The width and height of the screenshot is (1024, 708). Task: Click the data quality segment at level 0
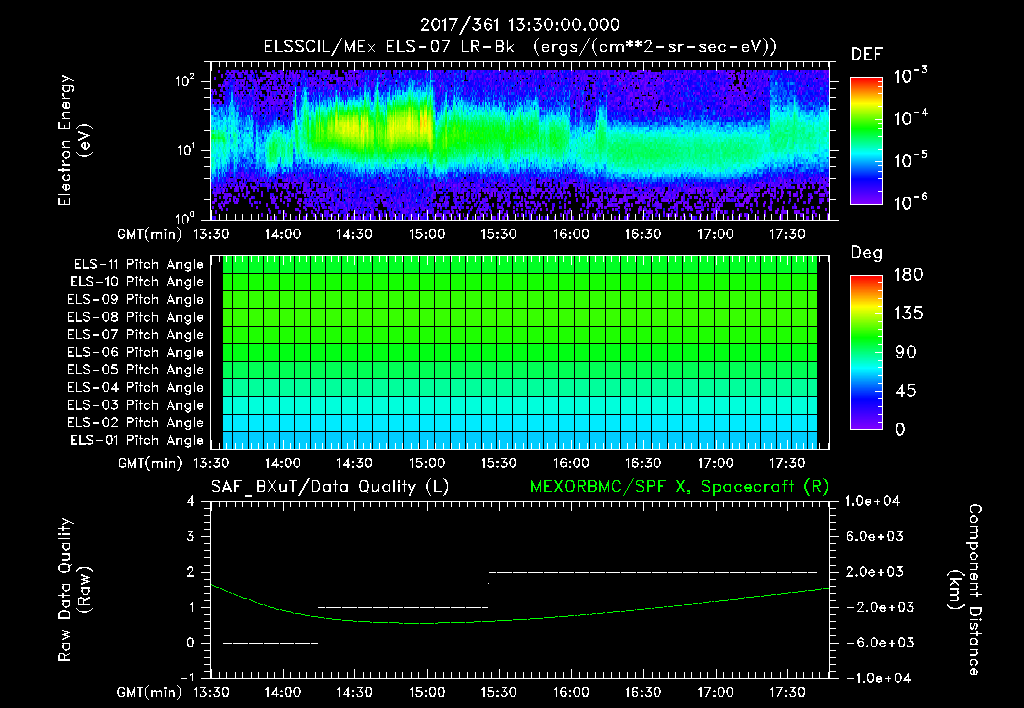270,643
